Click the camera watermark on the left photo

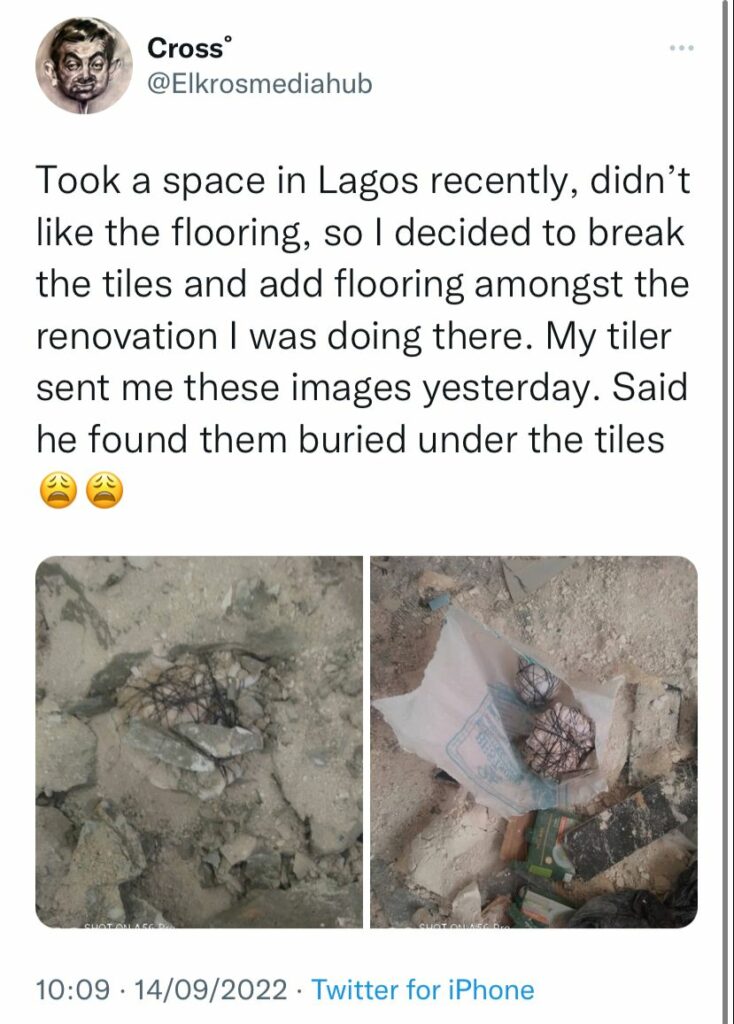click(126, 924)
